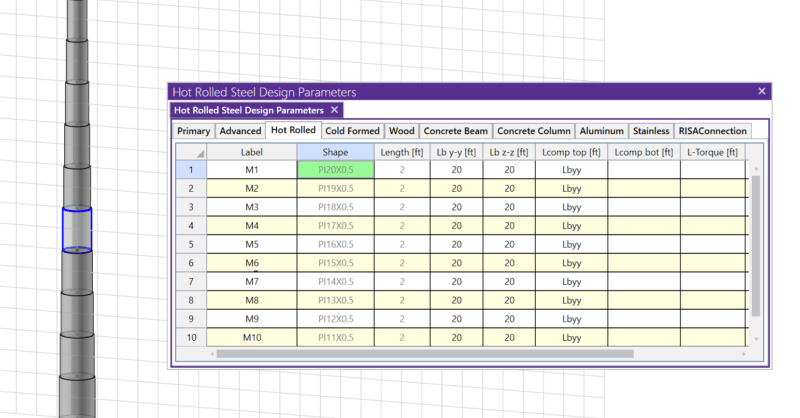
Task: Go to the RISAConnection tab
Action: tap(712, 131)
